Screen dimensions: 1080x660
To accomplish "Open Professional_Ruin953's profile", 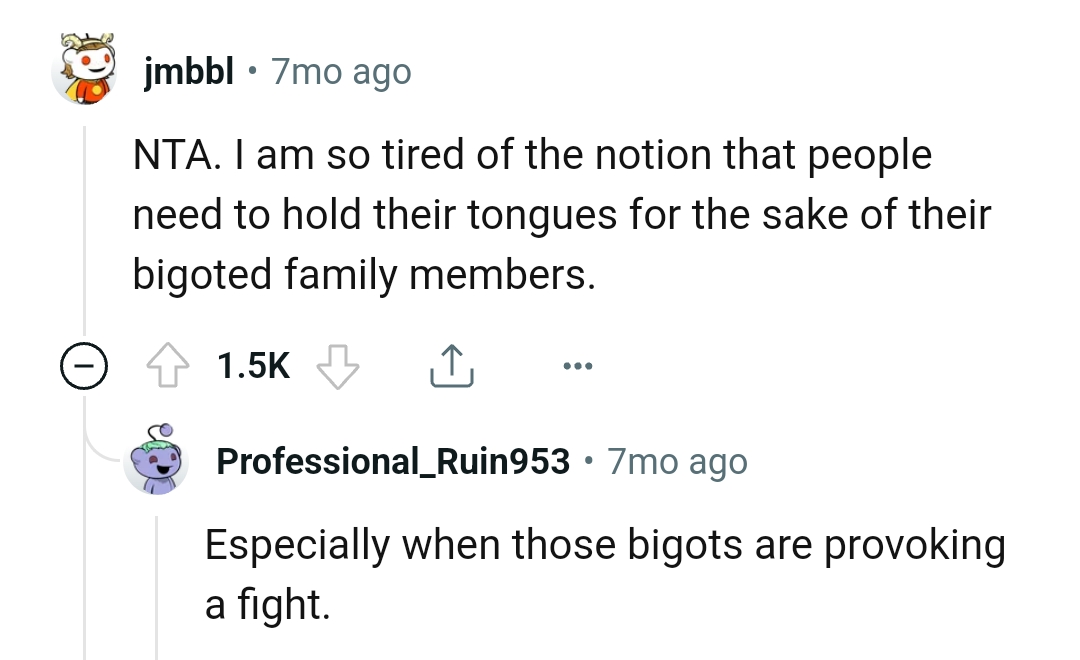I will pos(392,460).
